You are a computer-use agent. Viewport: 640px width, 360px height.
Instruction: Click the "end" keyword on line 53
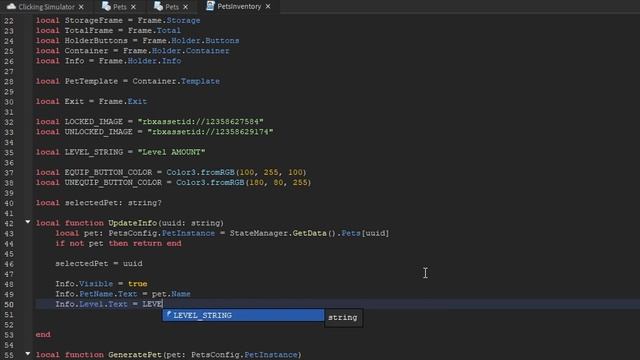[x=43, y=335]
